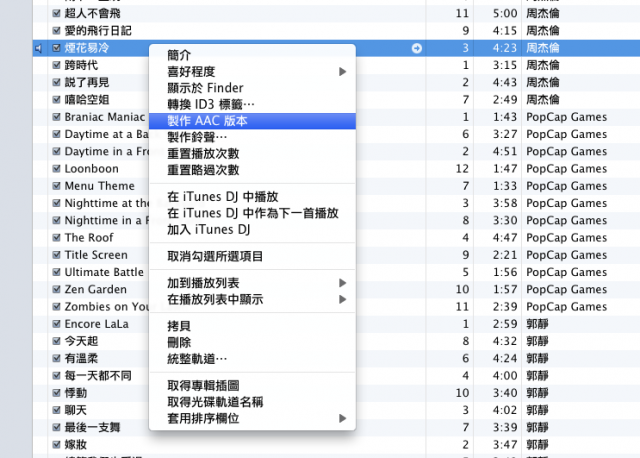Click artist 周杰倫 in 愛的飛行日記 row
This screenshot has width=640, height=458.
click(542, 31)
